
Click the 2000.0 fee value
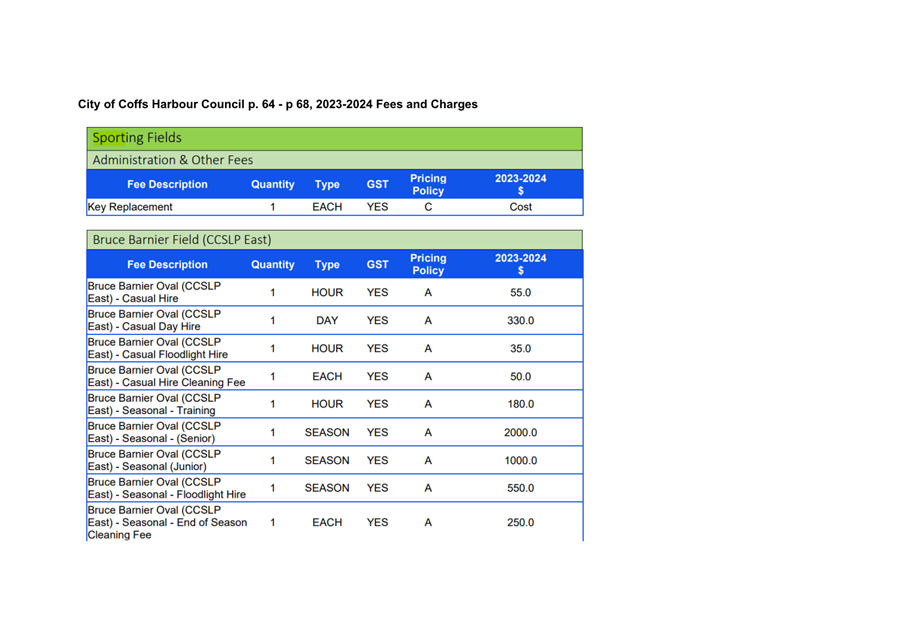[521, 432]
